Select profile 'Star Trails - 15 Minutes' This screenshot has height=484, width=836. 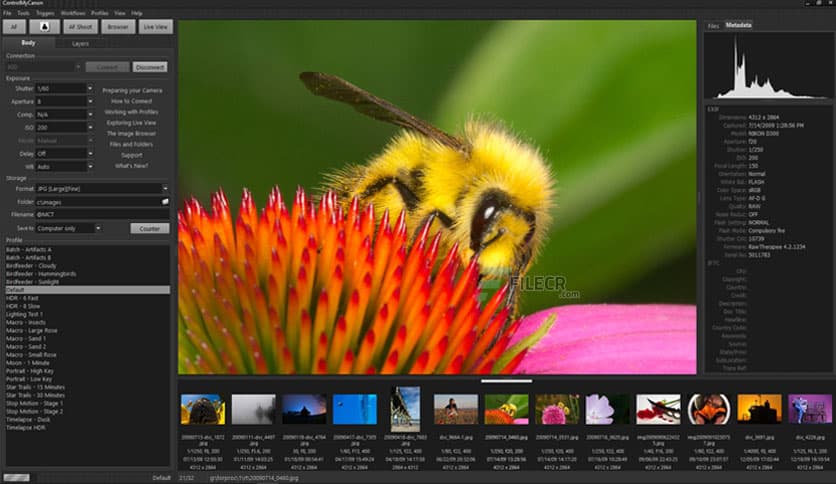point(35,387)
